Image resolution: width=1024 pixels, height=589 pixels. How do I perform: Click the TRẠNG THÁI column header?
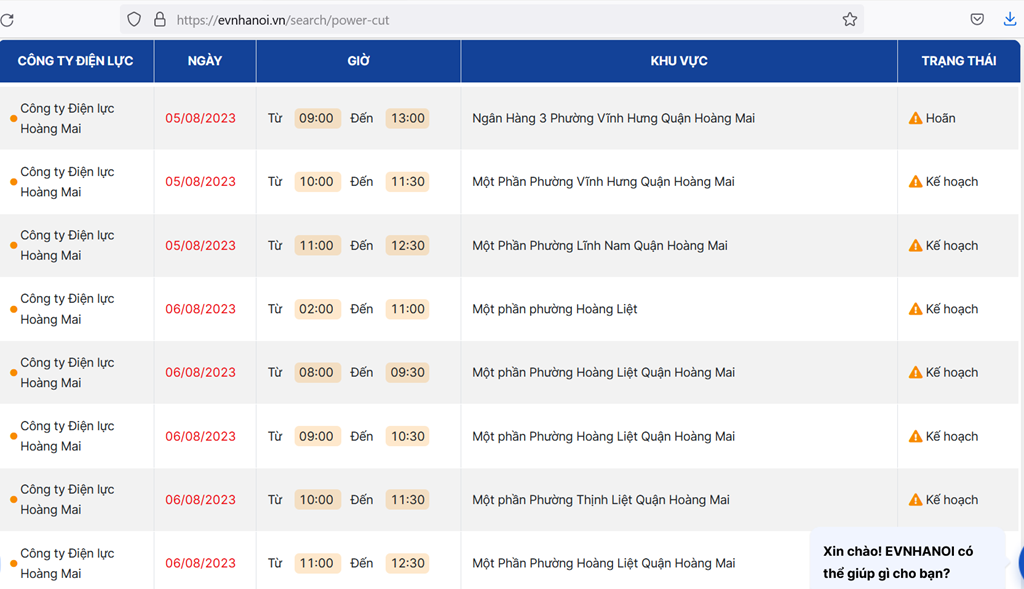(959, 61)
